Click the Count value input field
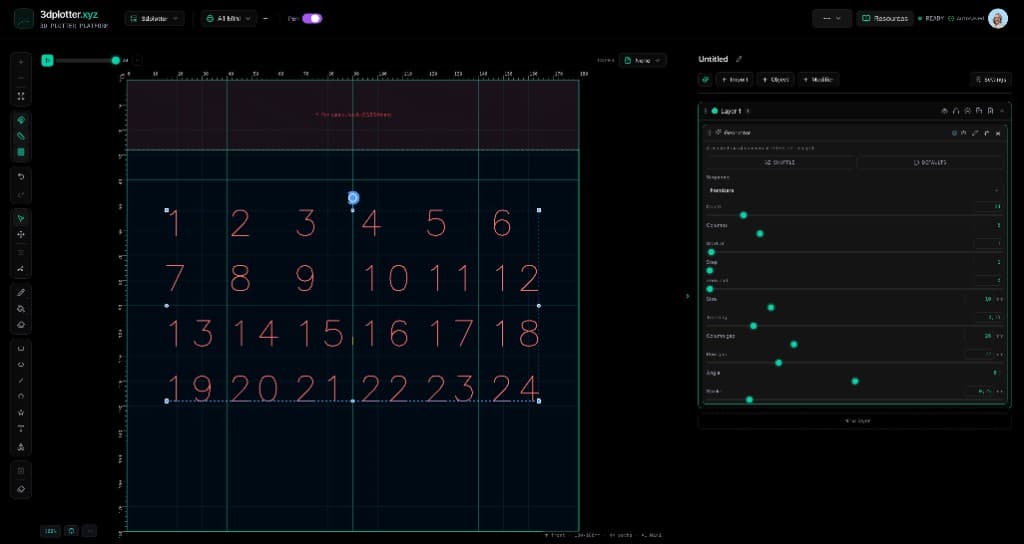This screenshot has height=544, width=1024. tap(988, 206)
